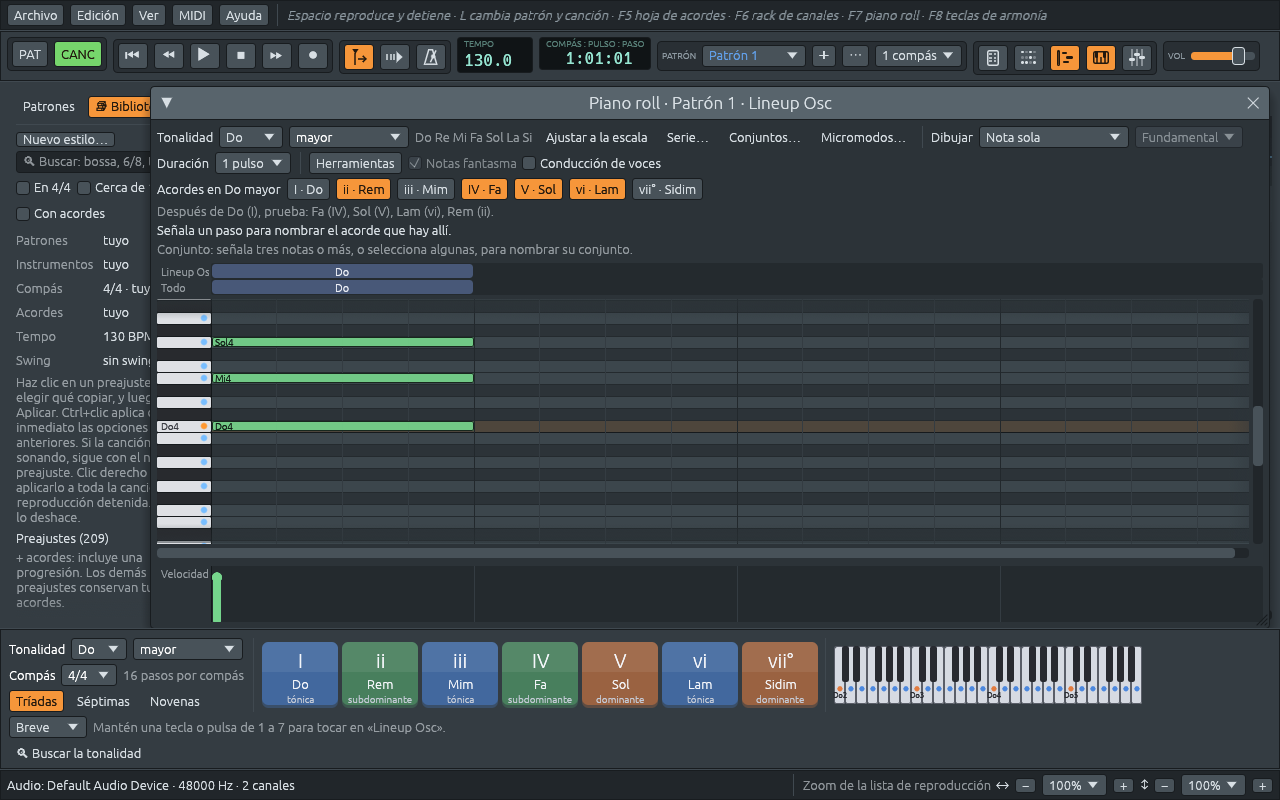Toggle the ii · Rem chord in piano roll
This screenshot has height=800, width=1280.
pyautogui.click(x=363, y=189)
